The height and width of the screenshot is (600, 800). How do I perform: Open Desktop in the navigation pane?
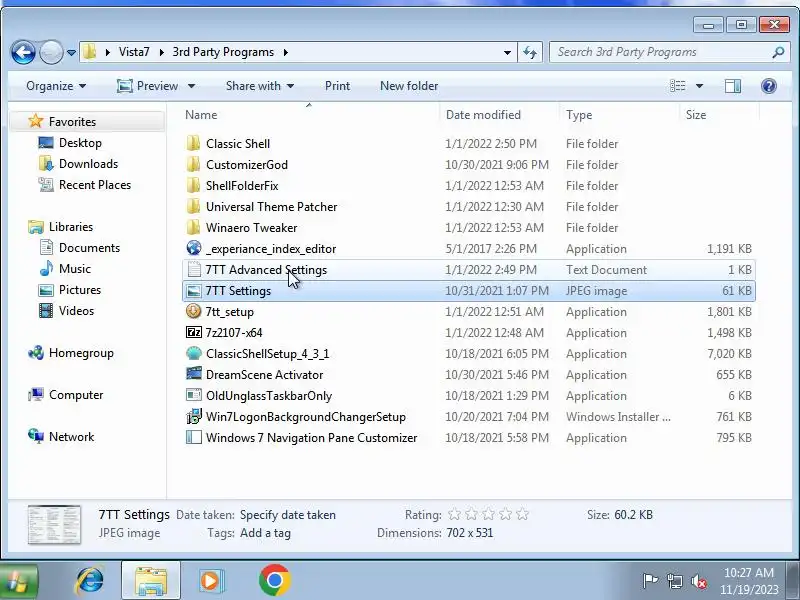80,143
